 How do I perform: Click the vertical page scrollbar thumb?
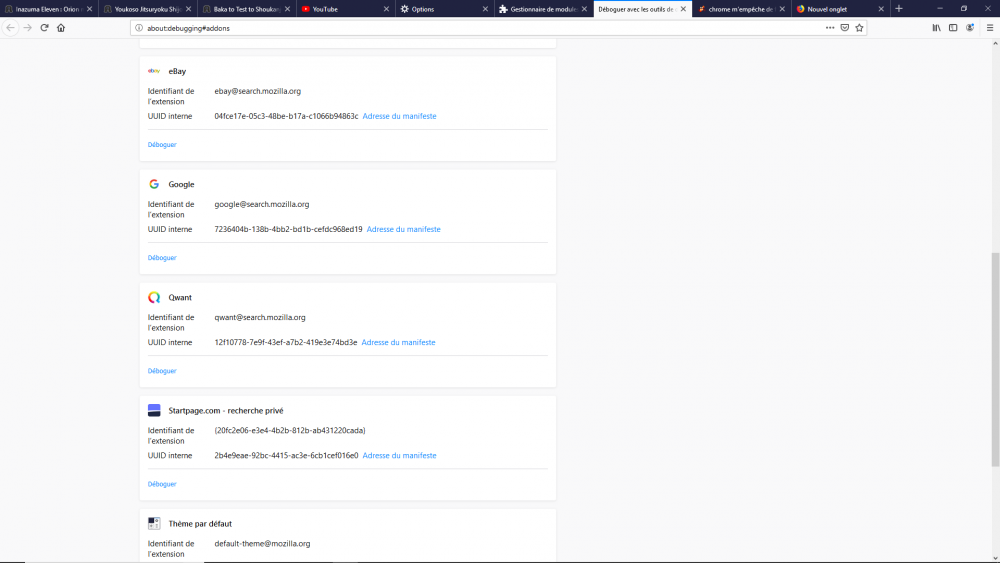995,360
